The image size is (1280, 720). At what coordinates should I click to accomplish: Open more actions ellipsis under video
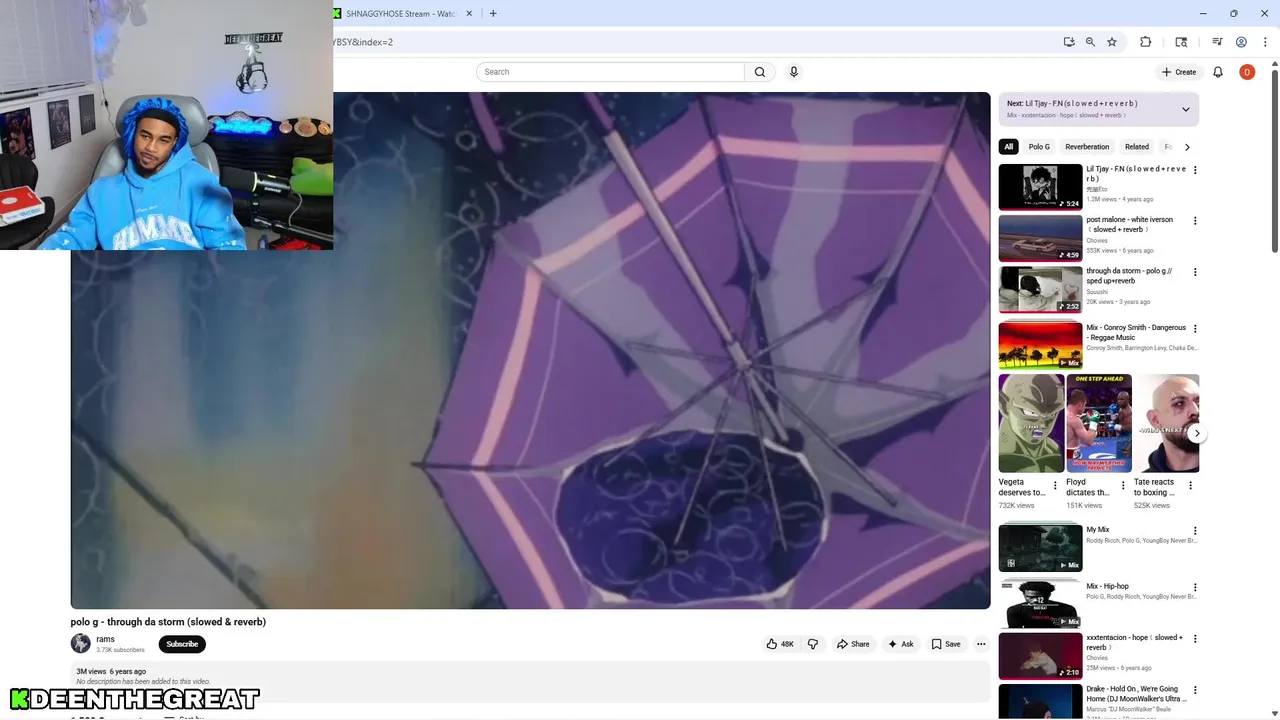click(x=981, y=644)
